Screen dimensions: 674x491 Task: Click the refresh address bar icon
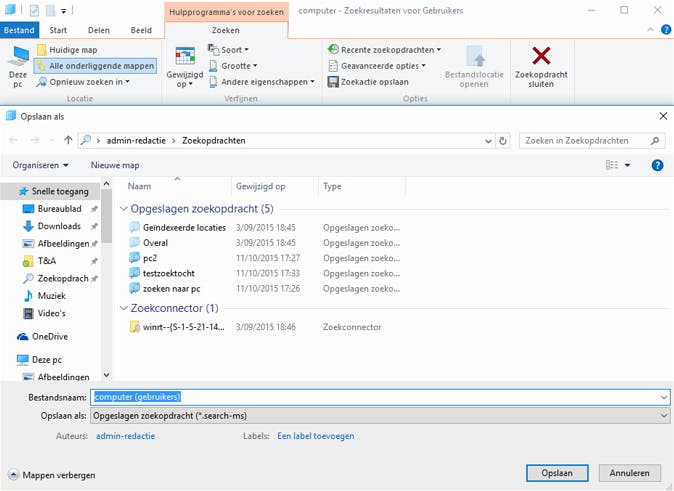point(502,141)
